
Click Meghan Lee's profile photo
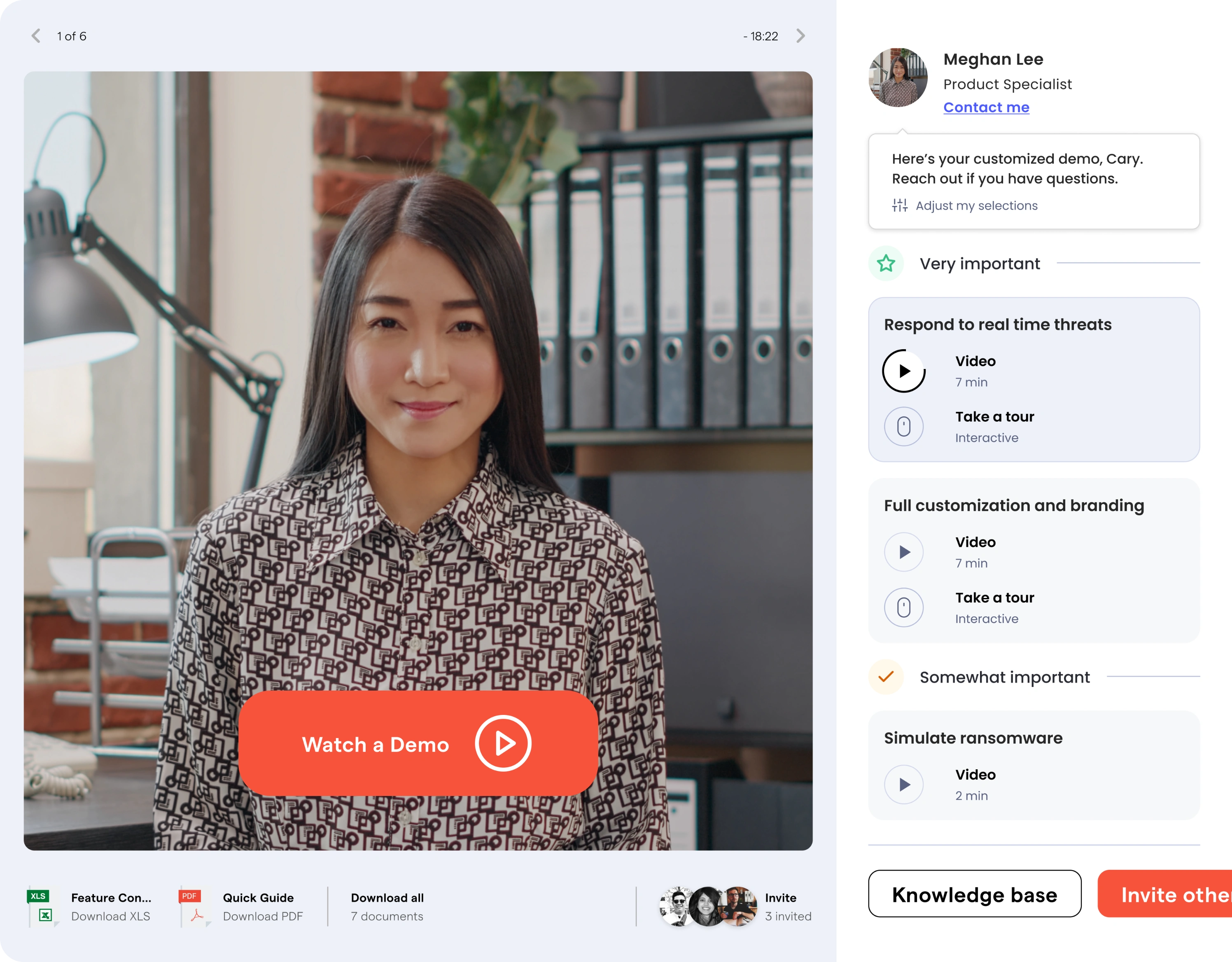(x=898, y=78)
